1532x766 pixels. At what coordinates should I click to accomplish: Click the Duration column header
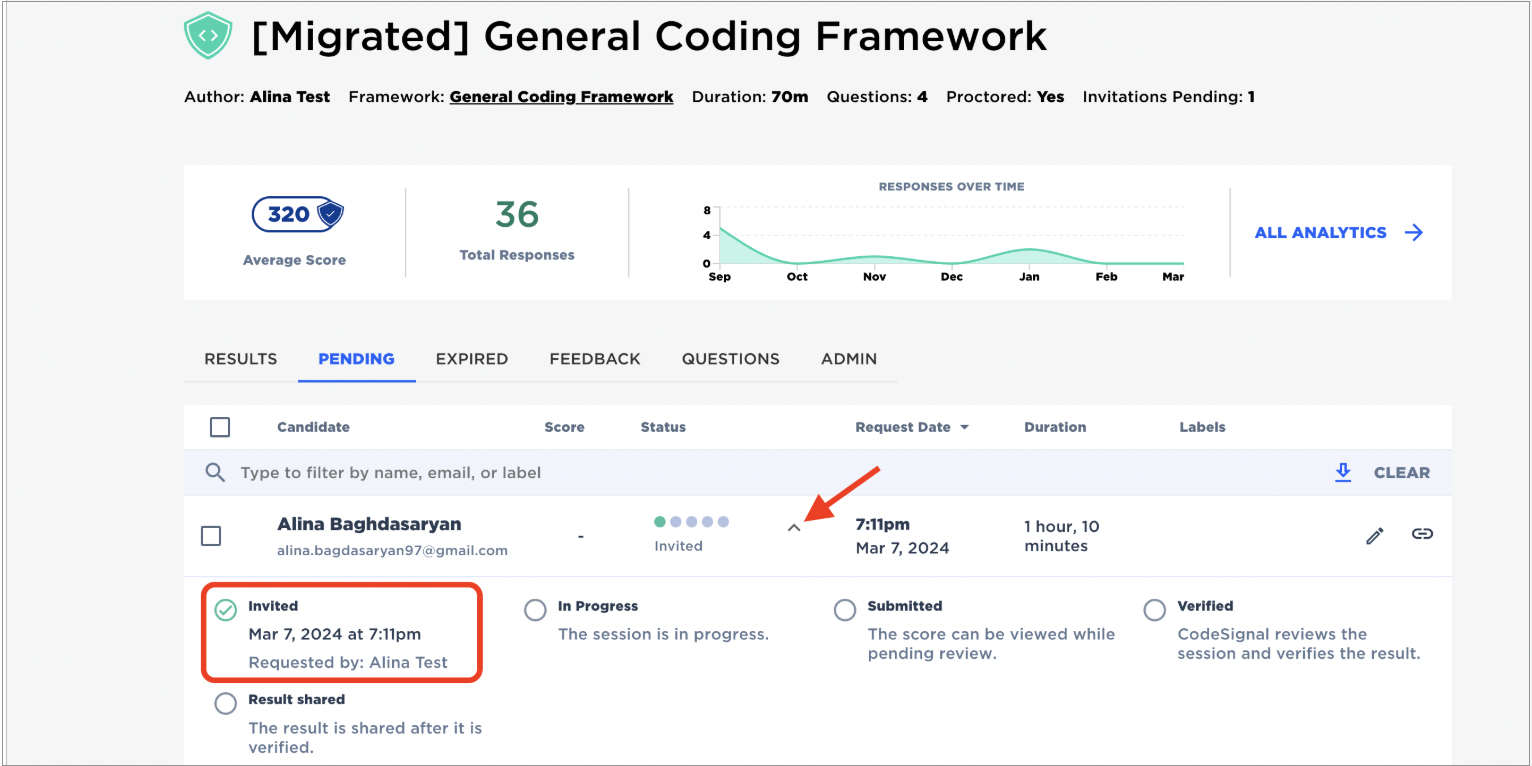click(1055, 427)
